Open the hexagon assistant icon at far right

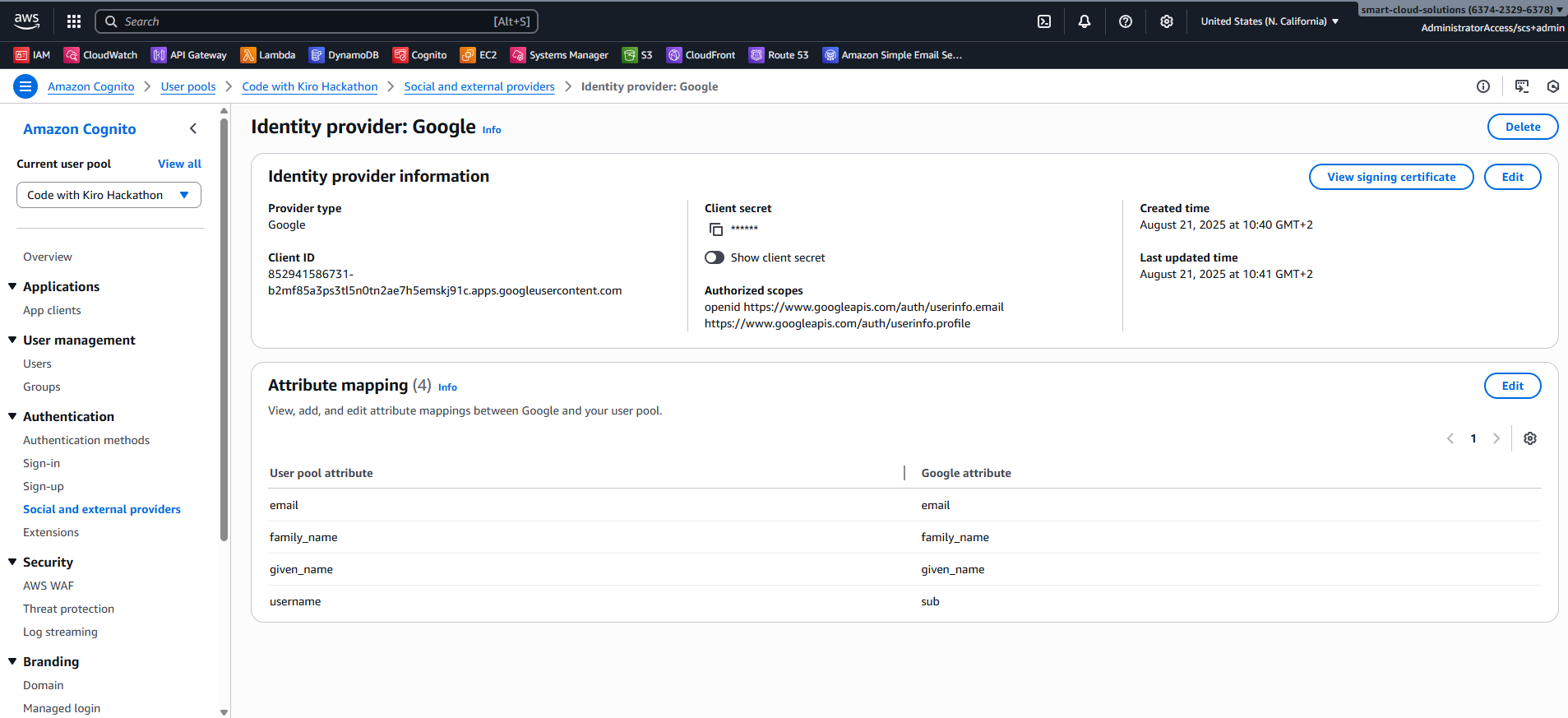click(x=1553, y=86)
